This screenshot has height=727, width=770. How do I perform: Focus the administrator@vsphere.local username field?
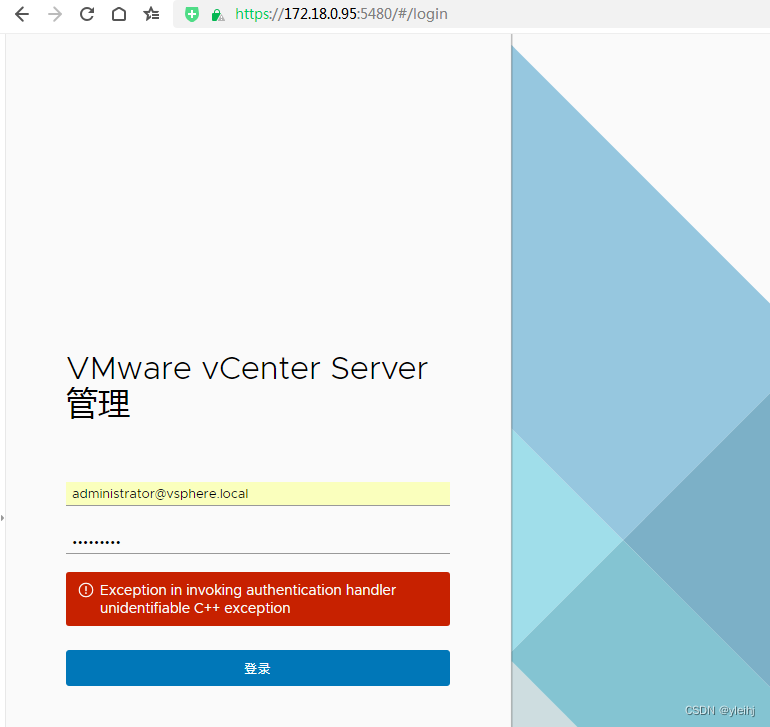tap(258, 494)
